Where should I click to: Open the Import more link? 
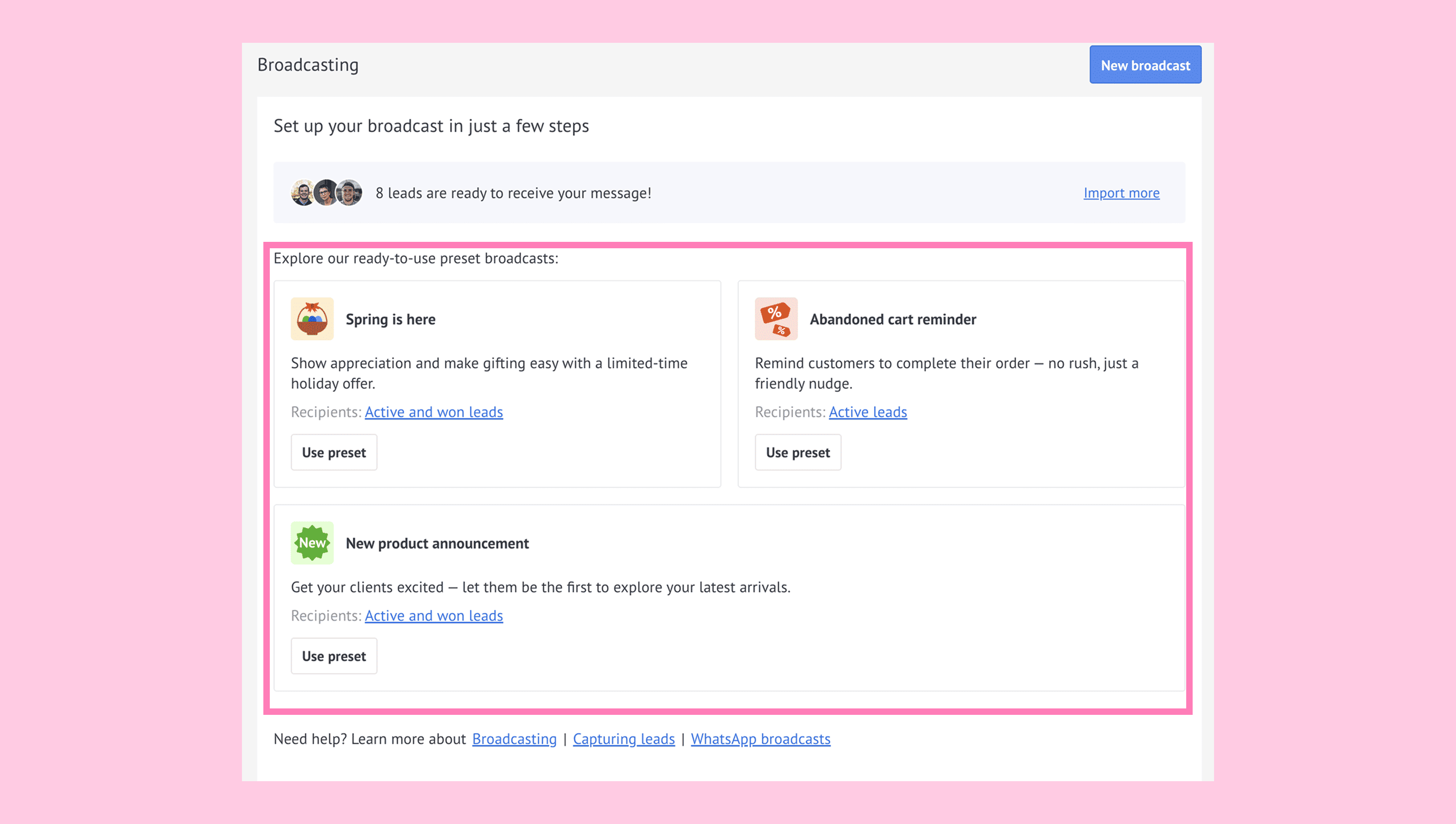tap(1121, 193)
